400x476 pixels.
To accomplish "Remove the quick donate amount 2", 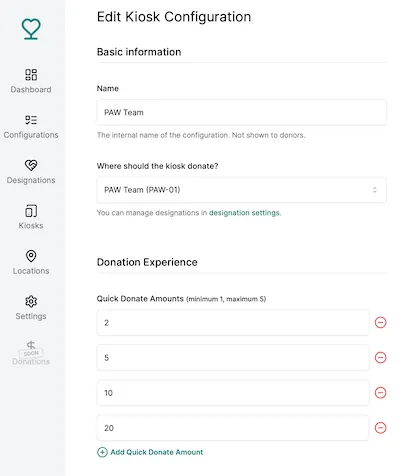I will pyautogui.click(x=380, y=322).
